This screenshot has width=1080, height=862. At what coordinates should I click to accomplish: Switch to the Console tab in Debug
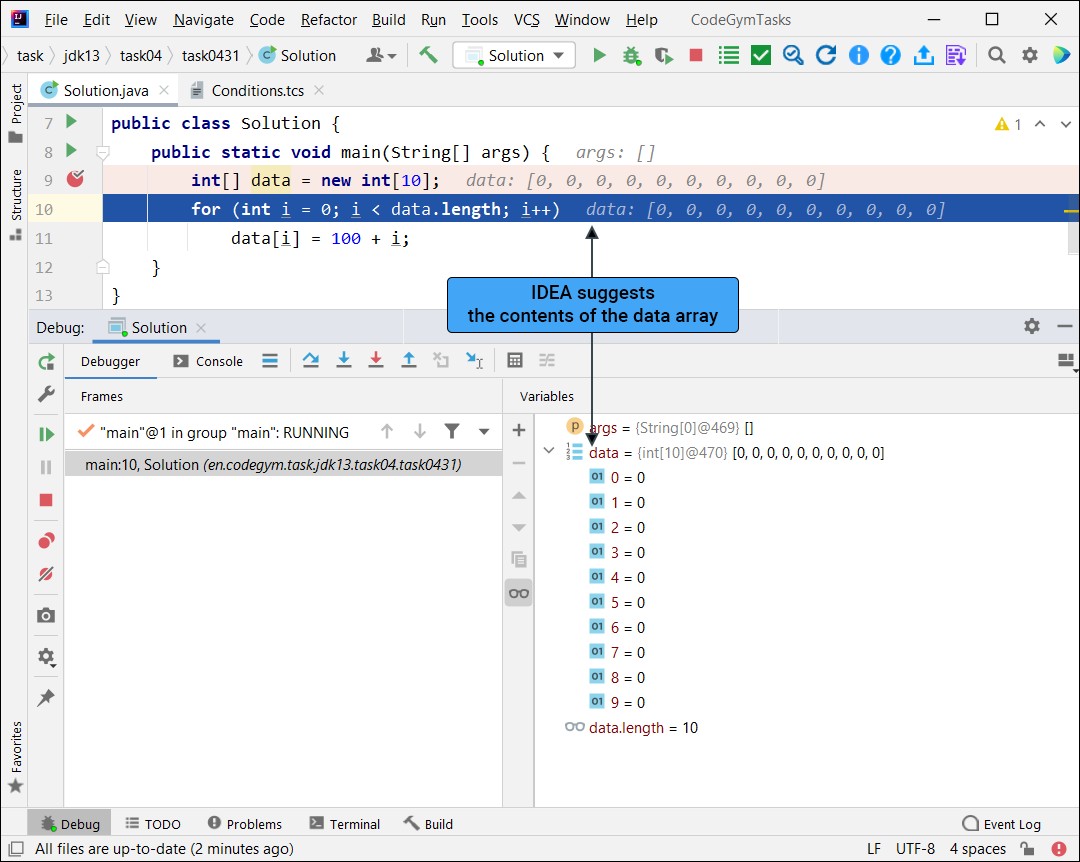click(208, 361)
